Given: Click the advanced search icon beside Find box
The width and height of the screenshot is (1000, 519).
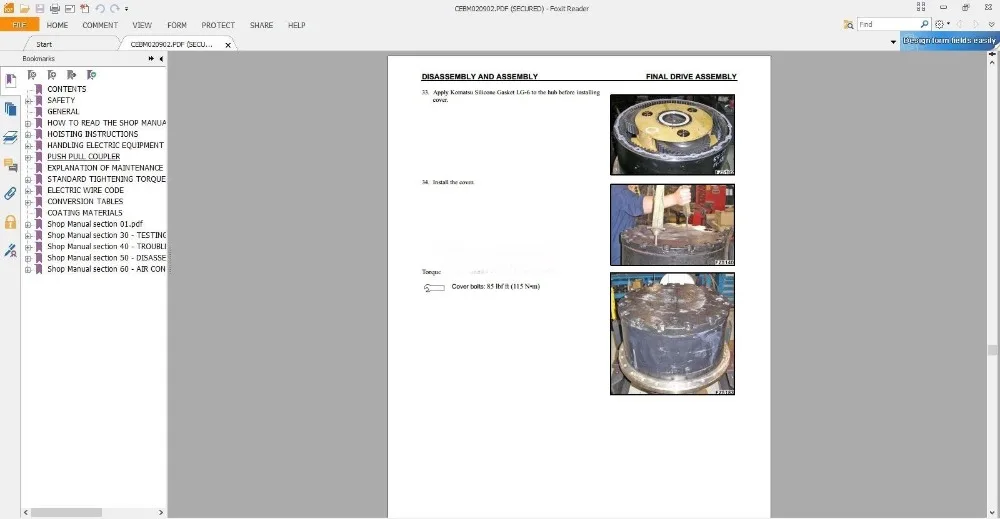Looking at the screenshot, I should click(x=848, y=24).
